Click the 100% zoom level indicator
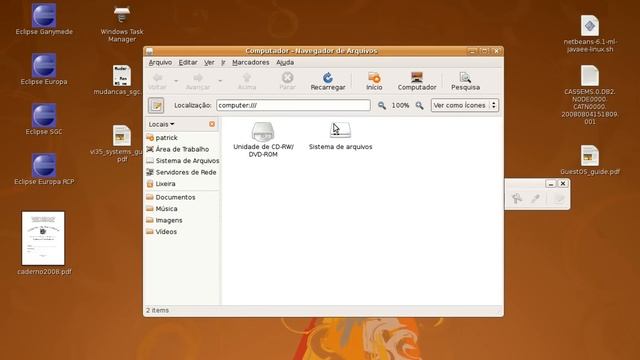The image size is (640, 360). pyautogui.click(x=400, y=105)
